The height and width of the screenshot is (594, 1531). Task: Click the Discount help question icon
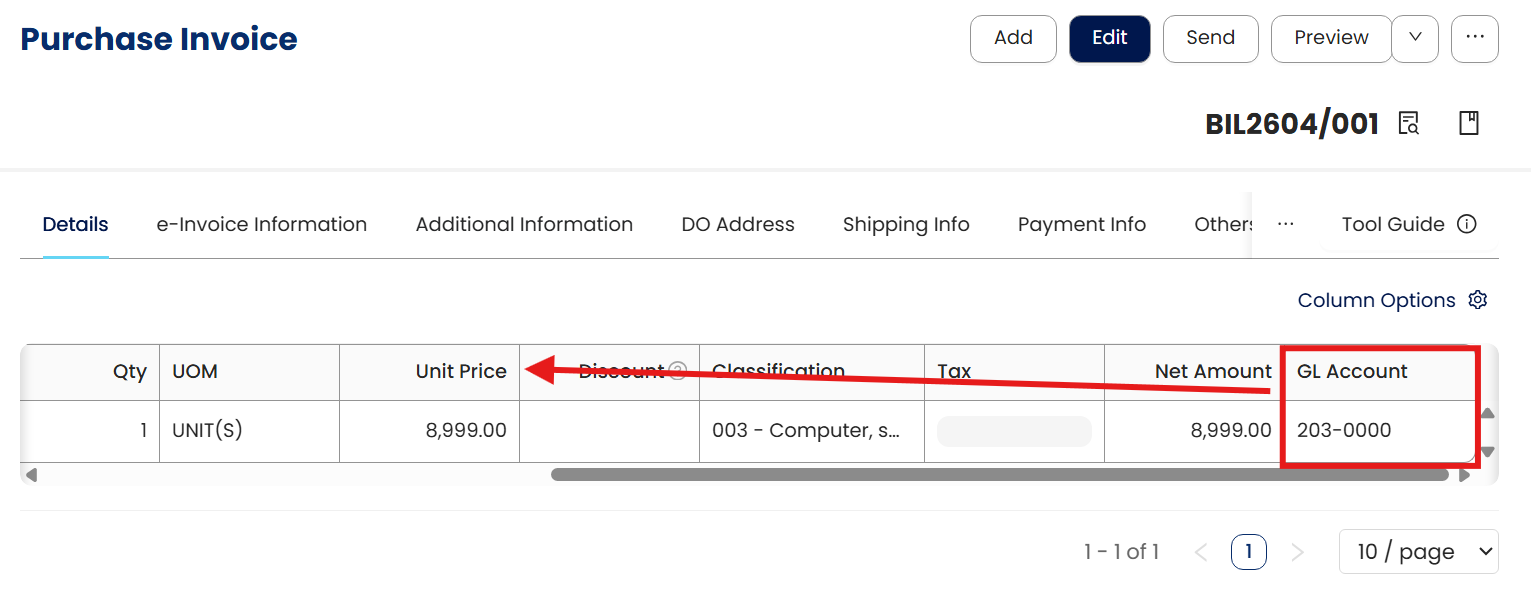677,371
